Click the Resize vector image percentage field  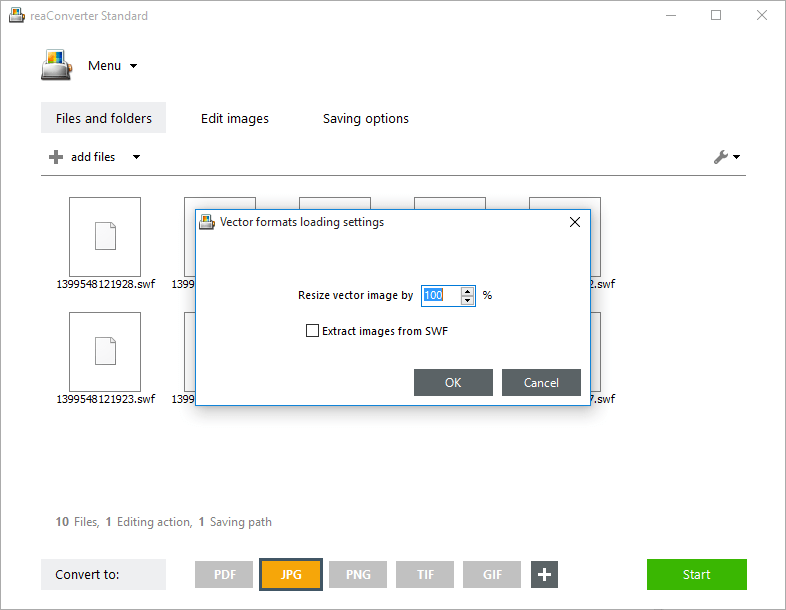[441, 295]
